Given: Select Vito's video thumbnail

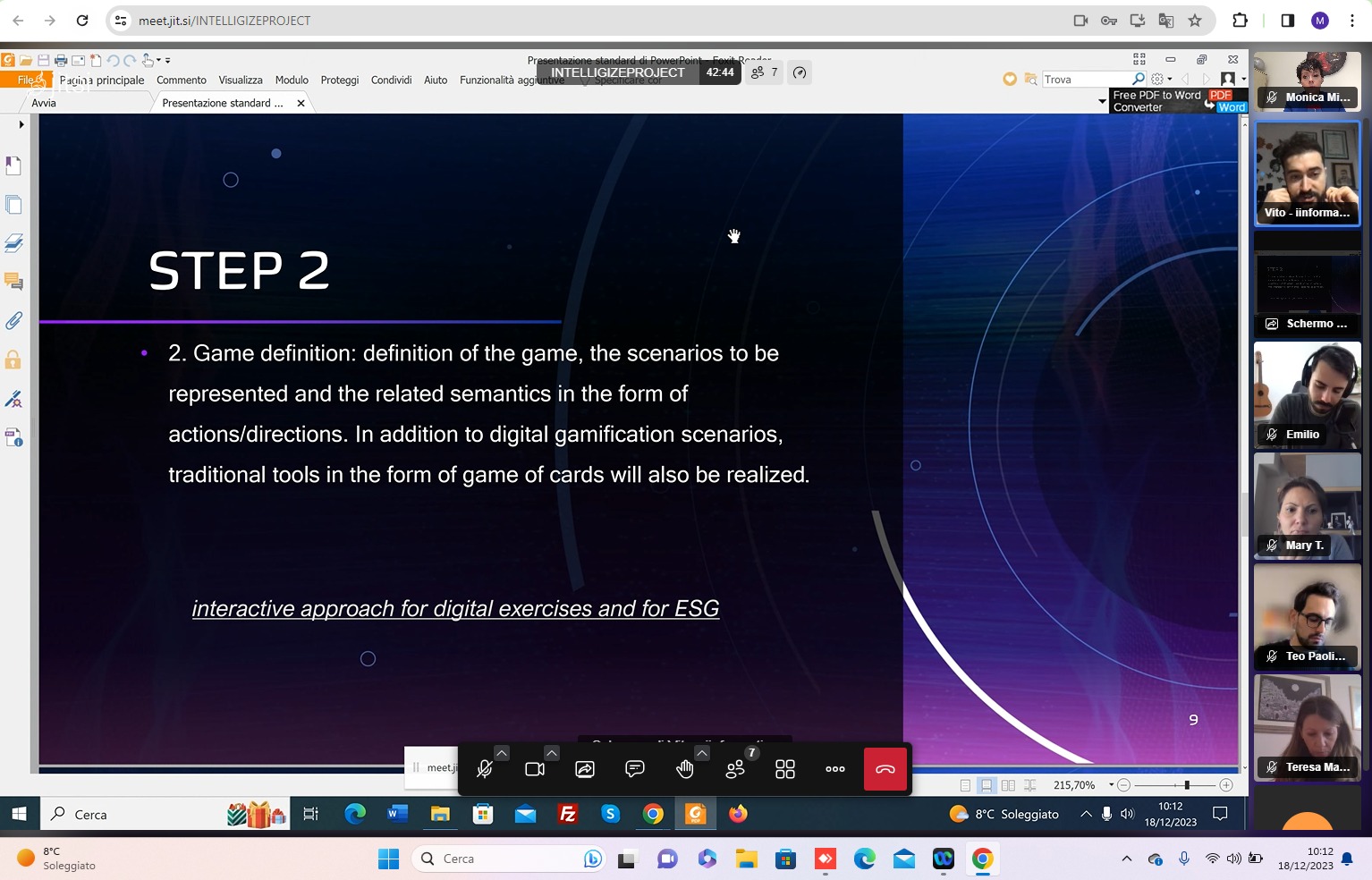Looking at the screenshot, I should (x=1307, y=173).
